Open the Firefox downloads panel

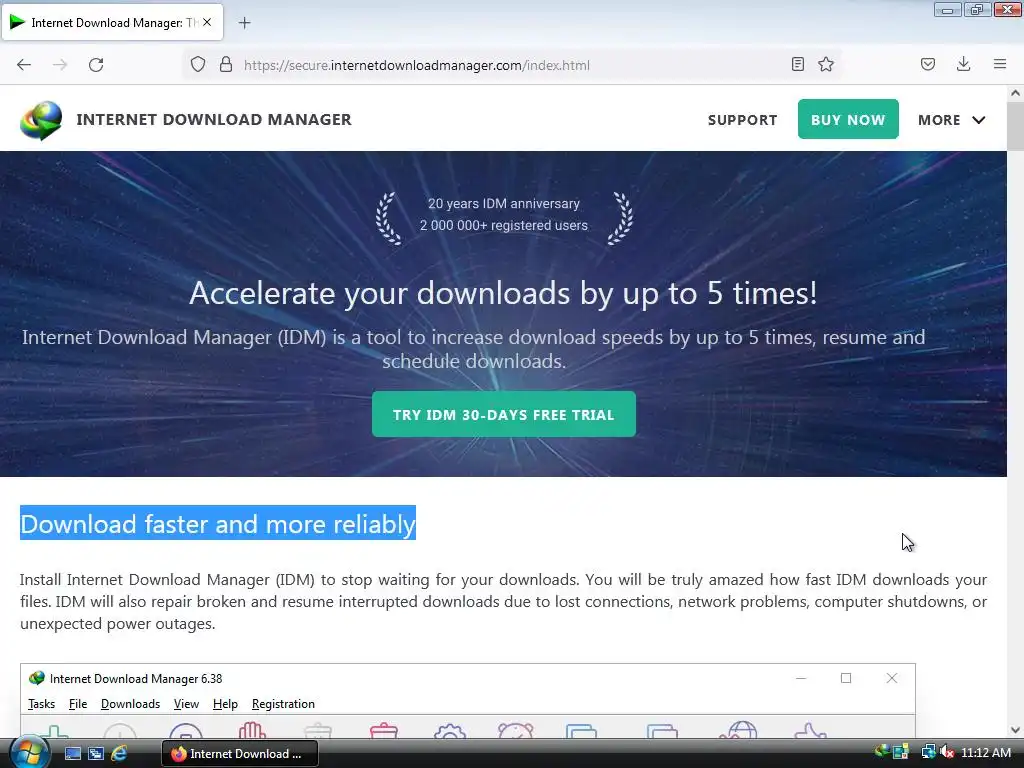[x=963, y=64]
